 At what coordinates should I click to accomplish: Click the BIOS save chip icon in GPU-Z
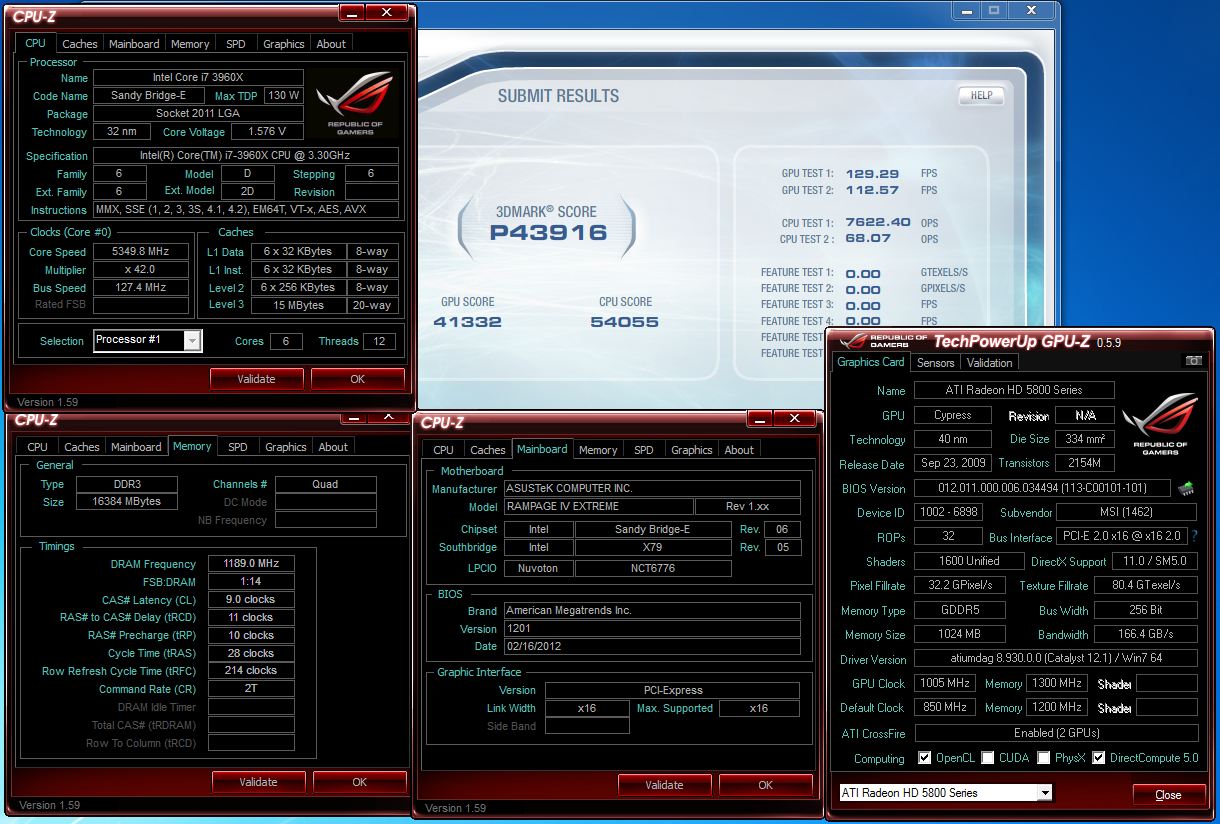1186,488
